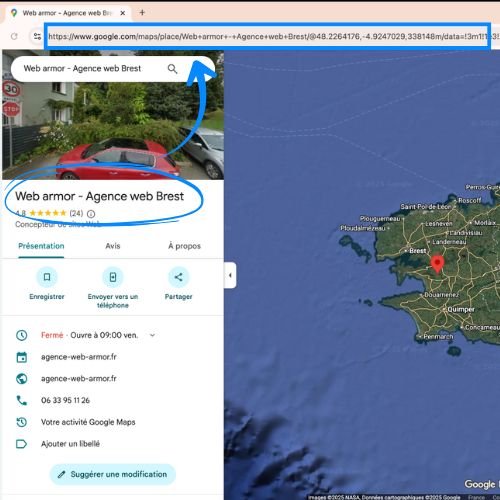The width and height of the screenshot is (500, 500).
Task: Click the label tag icon
Action: (22, 444)
